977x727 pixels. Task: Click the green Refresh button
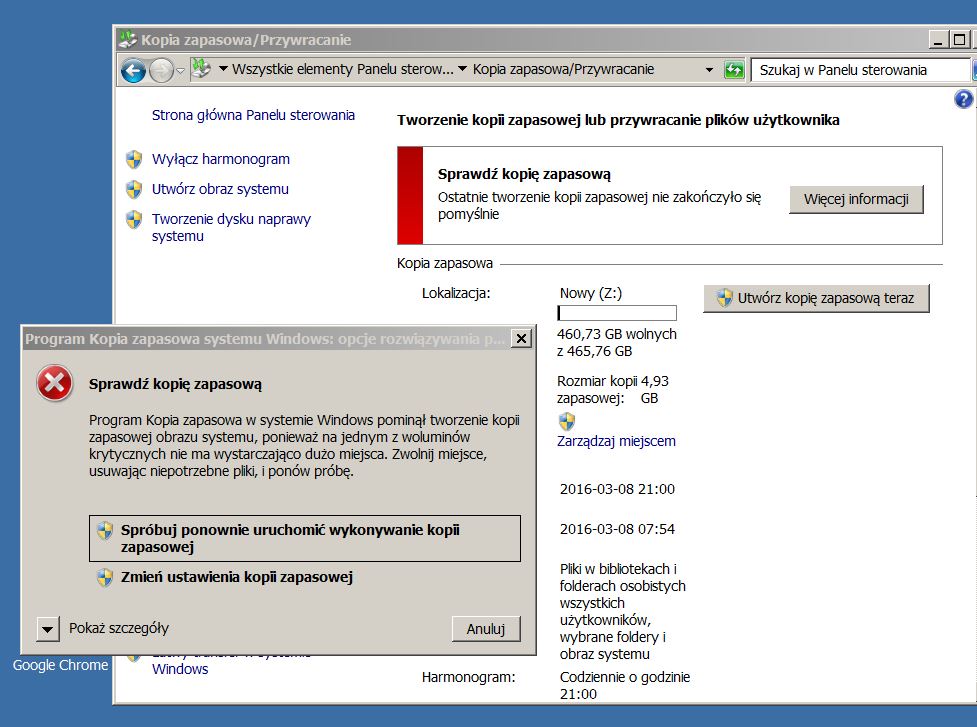(734, 70)
